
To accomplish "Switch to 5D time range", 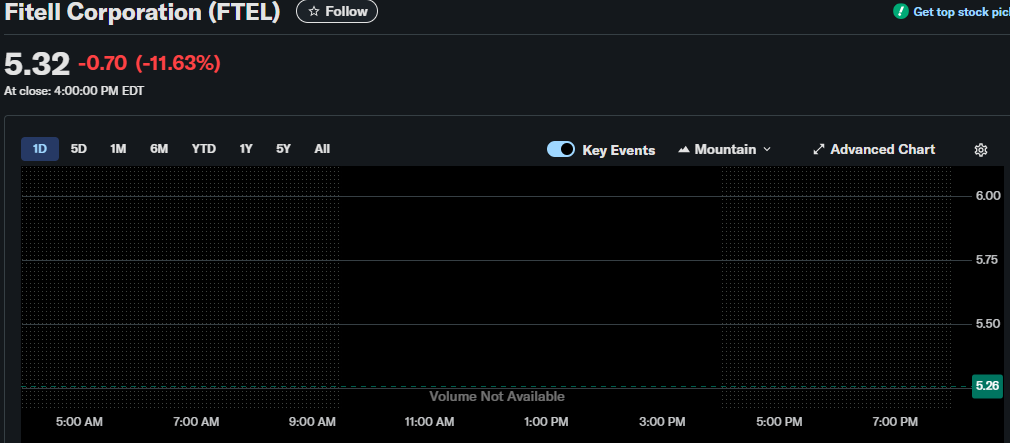I will (79, 149).
